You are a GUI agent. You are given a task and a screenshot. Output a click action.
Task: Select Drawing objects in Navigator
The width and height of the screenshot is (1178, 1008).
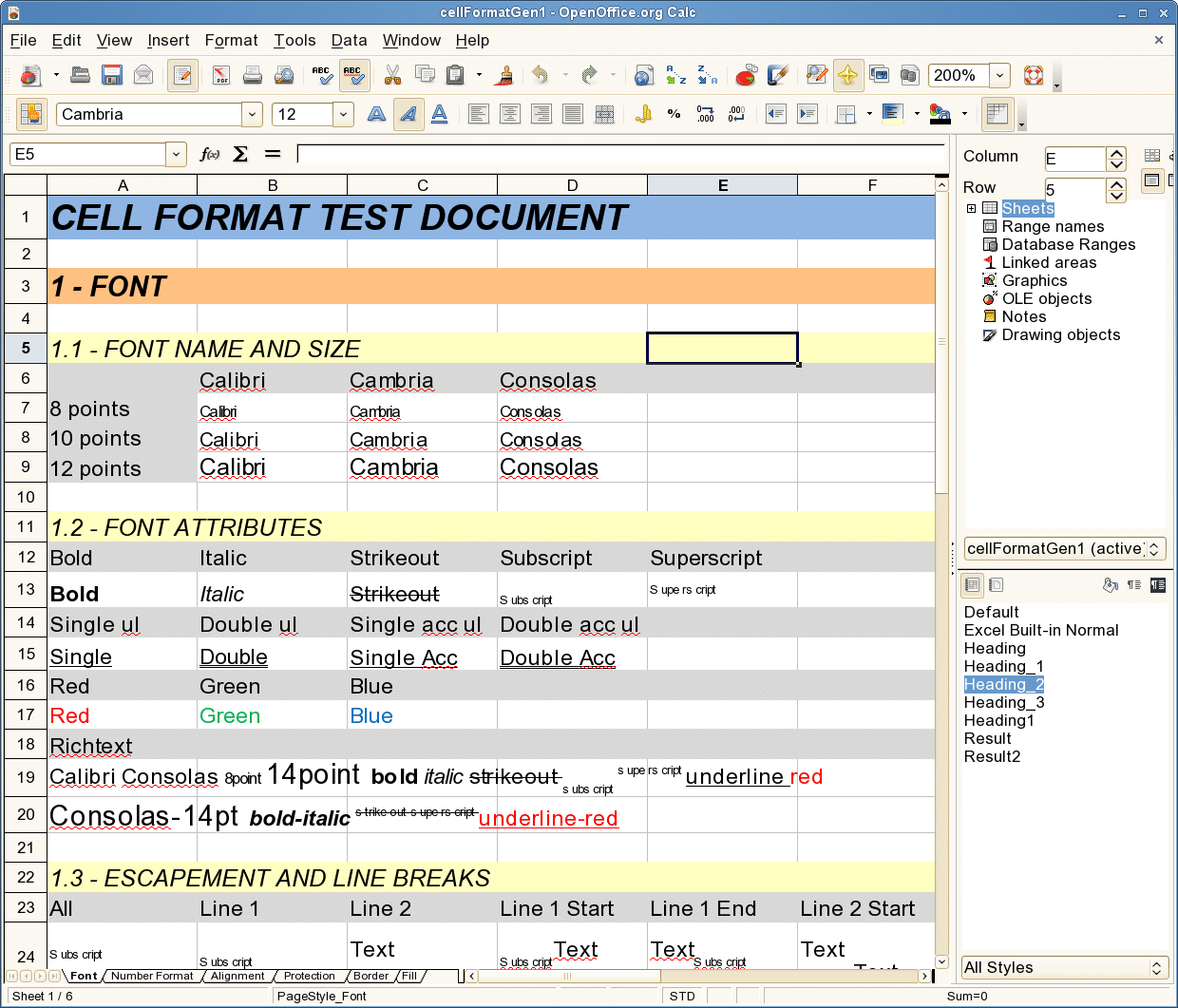click(x=1061, y=334)
